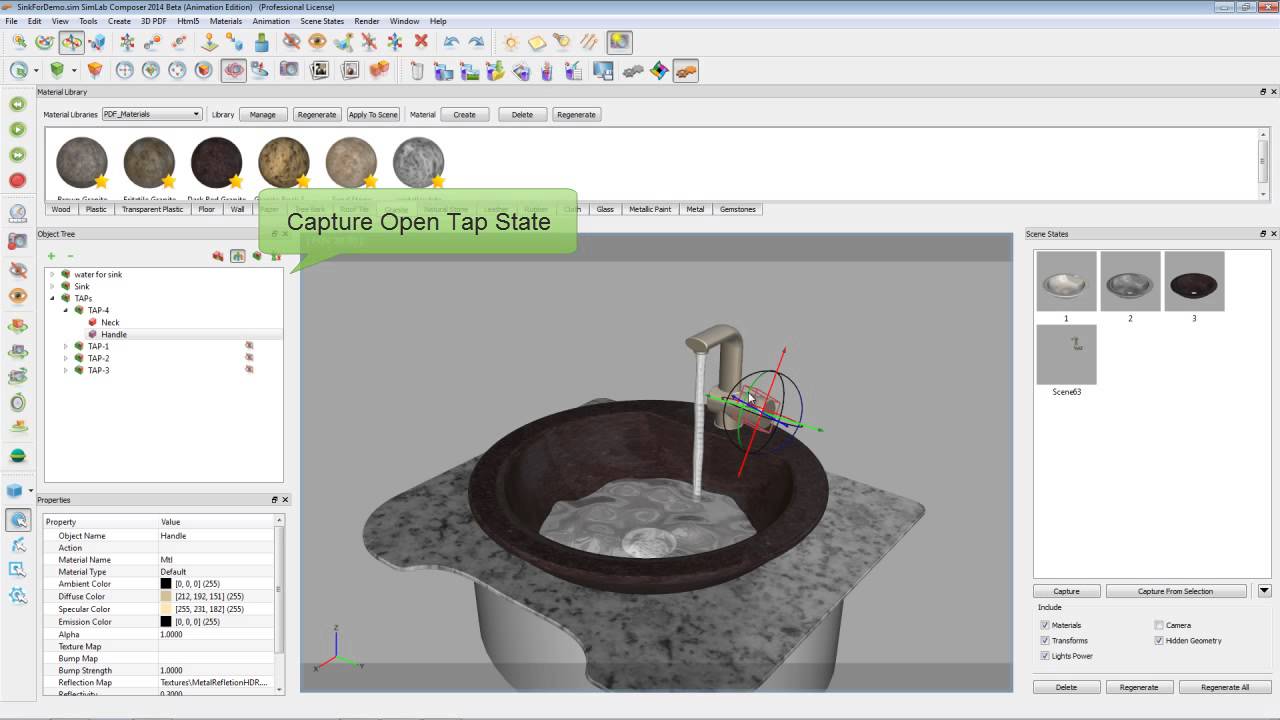Click the Diffuse Color swatch
1280x720 pixels.
166,596
